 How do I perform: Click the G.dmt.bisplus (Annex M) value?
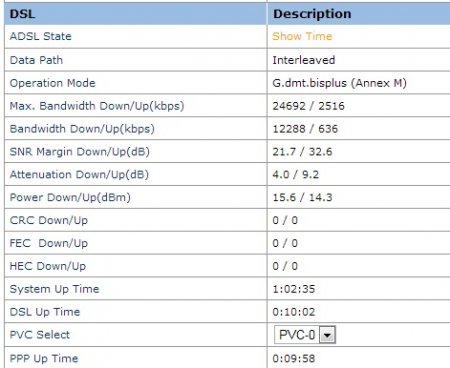(x=339, y=83)
